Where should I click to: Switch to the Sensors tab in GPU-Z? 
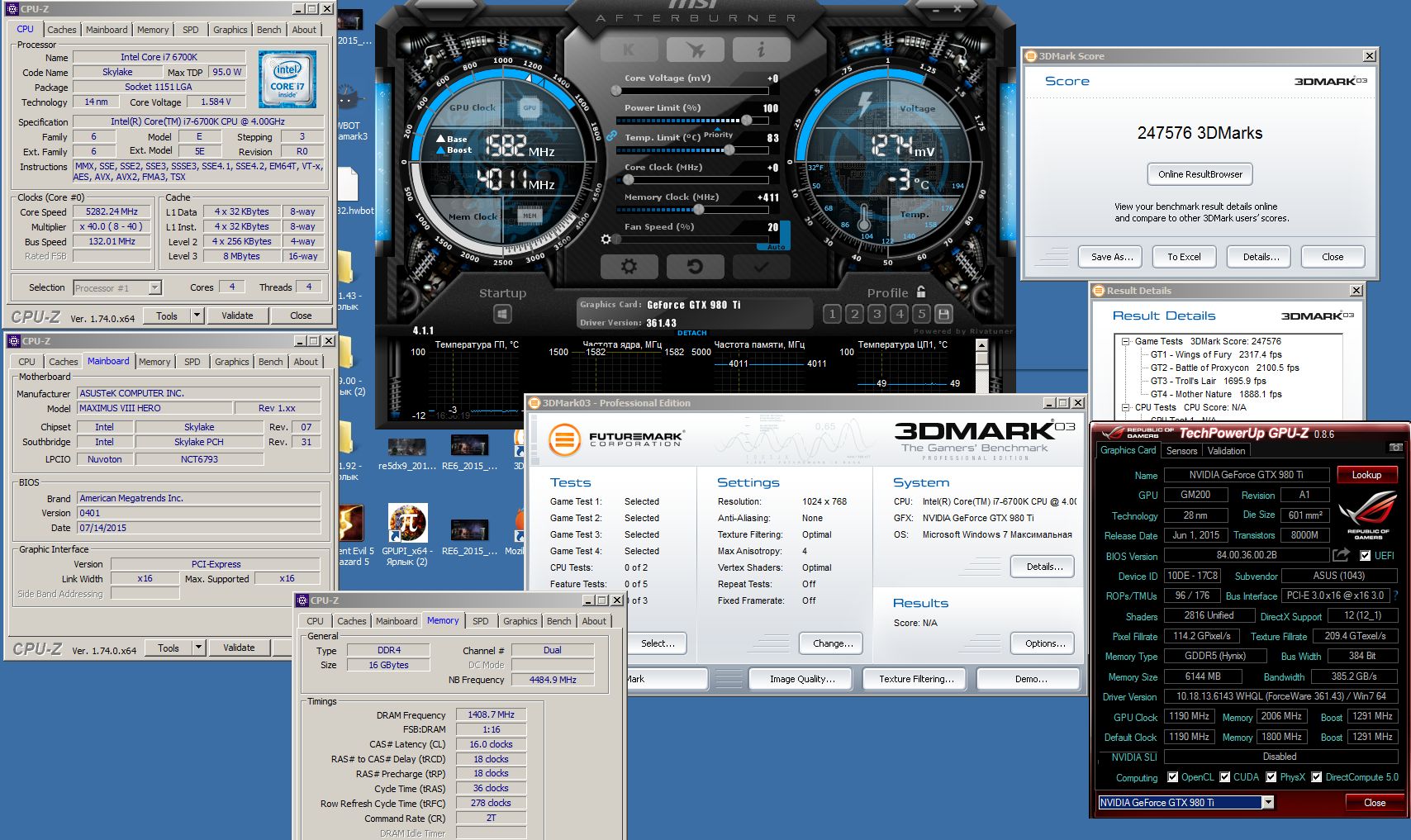(1181, 451)
